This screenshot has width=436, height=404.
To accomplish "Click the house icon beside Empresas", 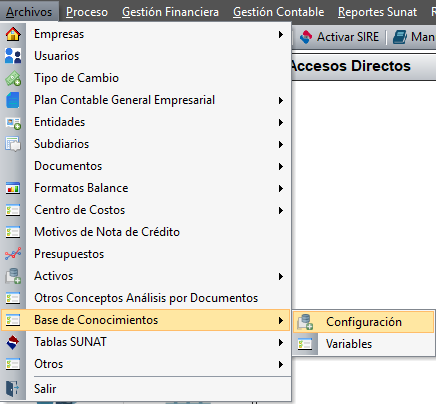I will [x=13, y=34].
